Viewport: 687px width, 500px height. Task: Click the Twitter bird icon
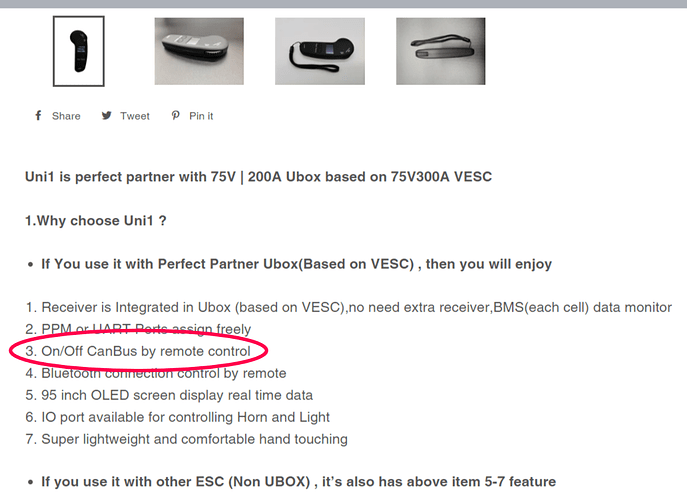[106, 116]
